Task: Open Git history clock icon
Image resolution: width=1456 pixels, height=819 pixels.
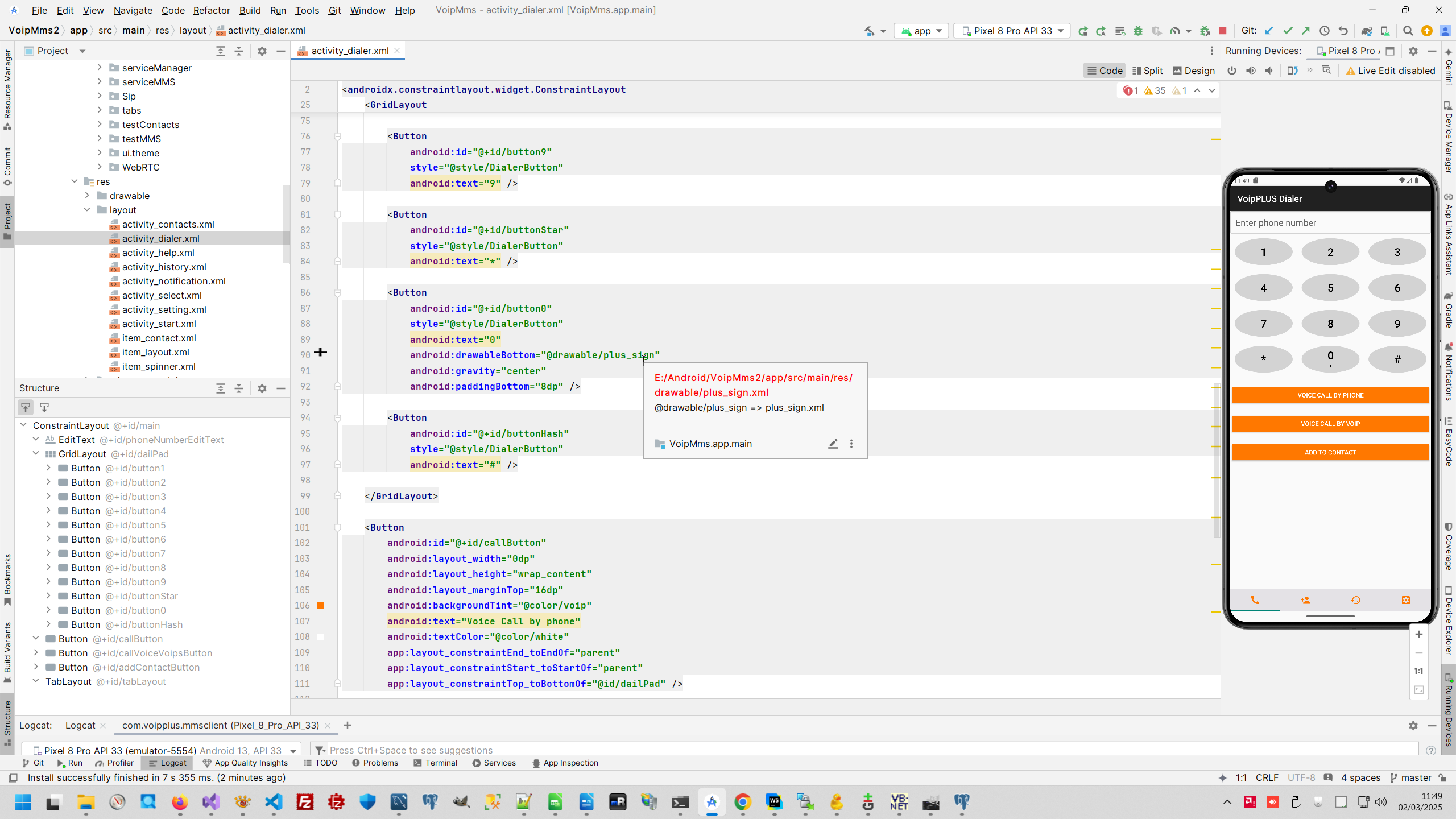Action: tap(1325, 31)
